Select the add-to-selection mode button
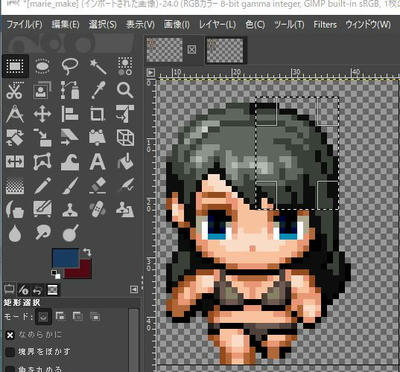This screenshot has width=400, height=372. point(60,316)
